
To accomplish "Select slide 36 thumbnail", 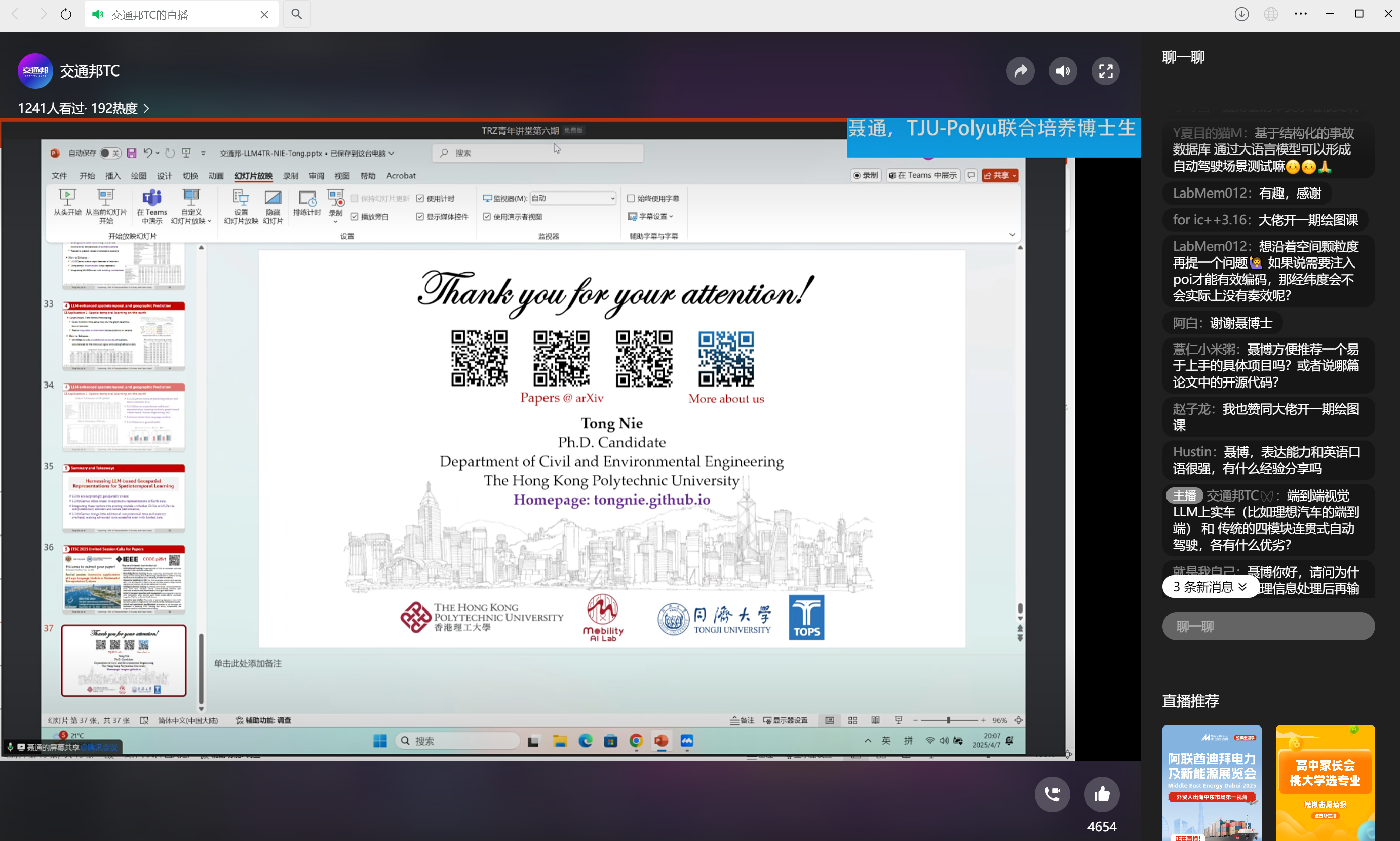I will coord(124,579).
